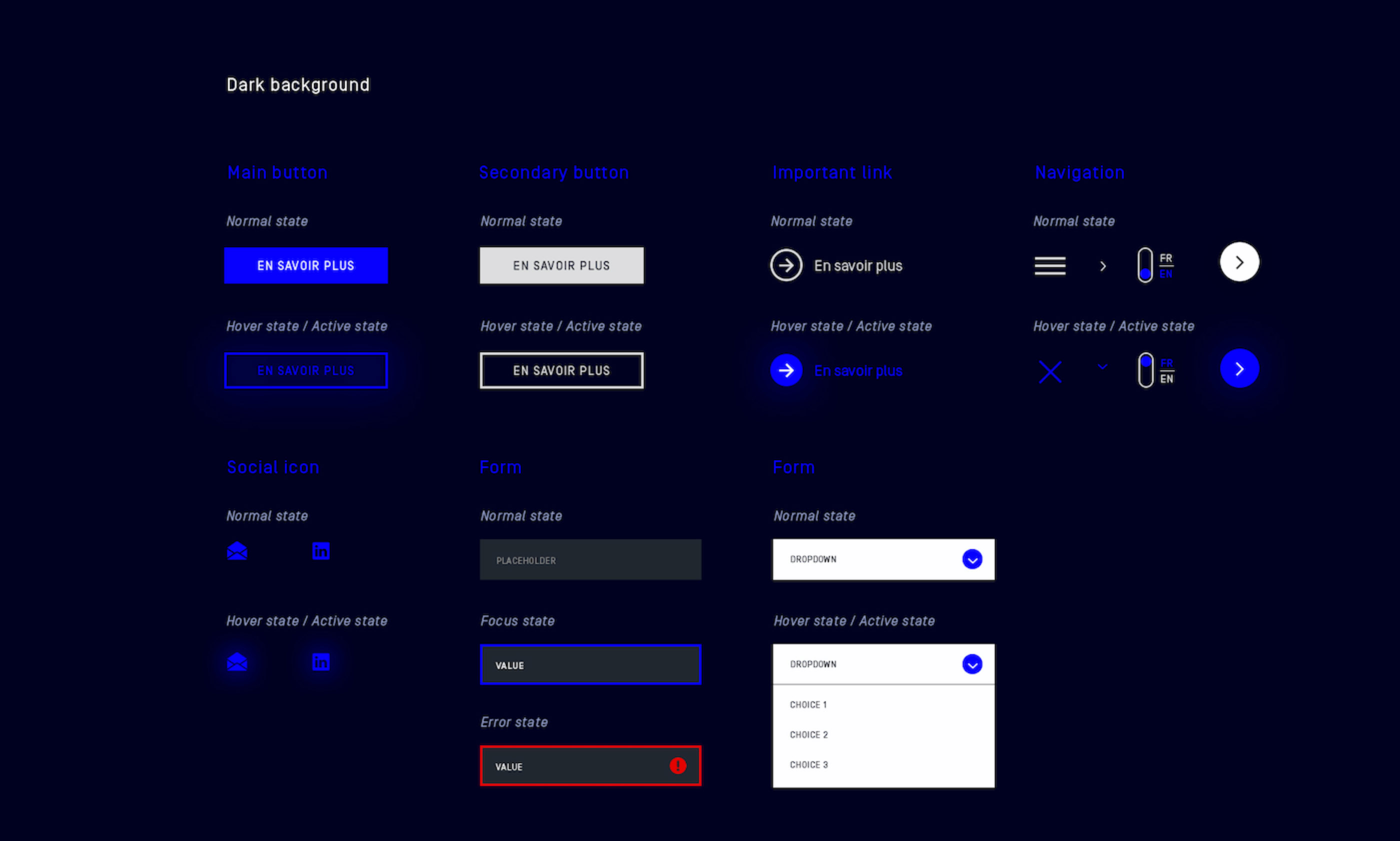Click the Error state label
Screen dimensions: 1400x841
tap(514, 722)
